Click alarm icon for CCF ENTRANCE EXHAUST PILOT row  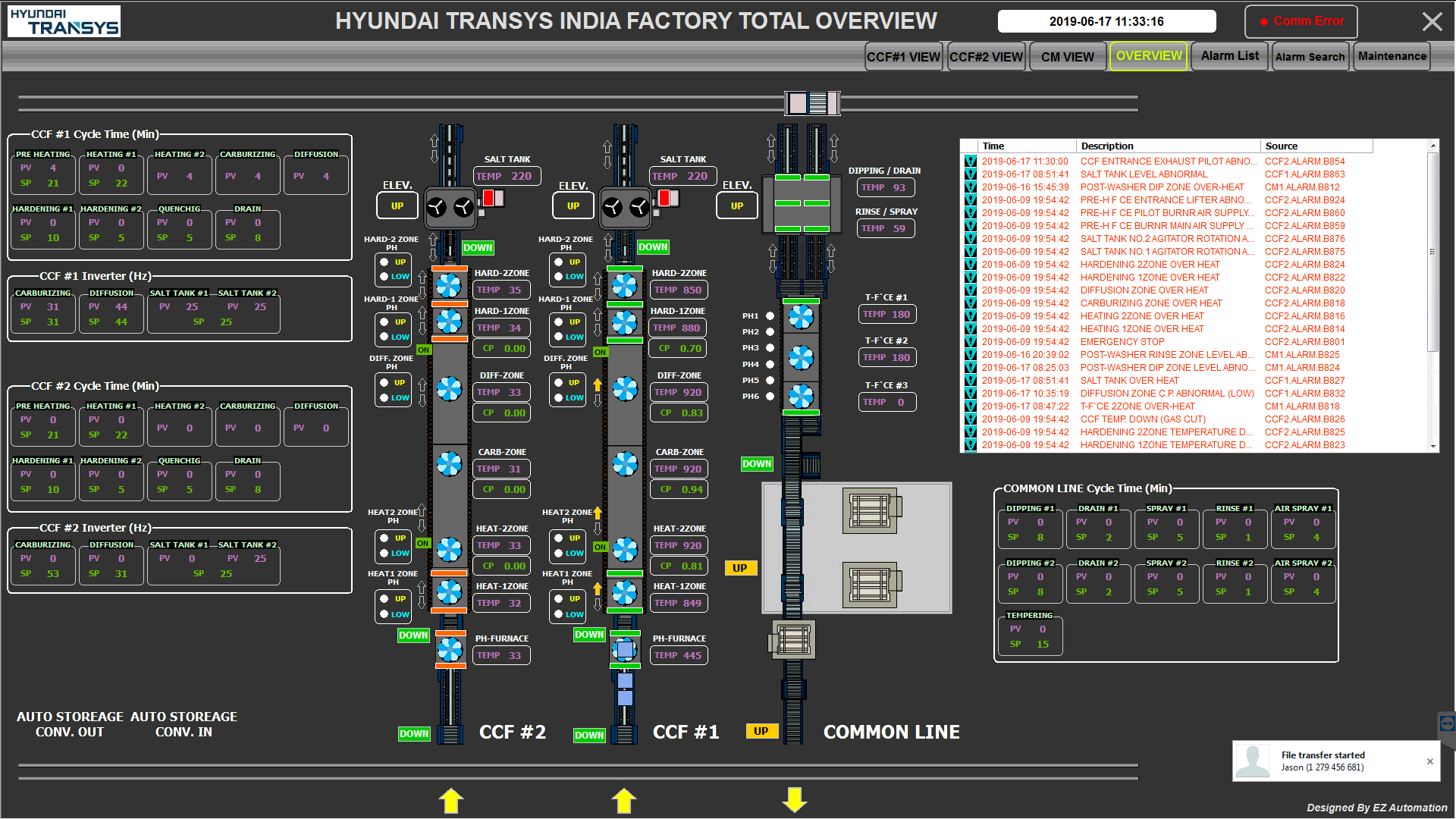(970, 162)
